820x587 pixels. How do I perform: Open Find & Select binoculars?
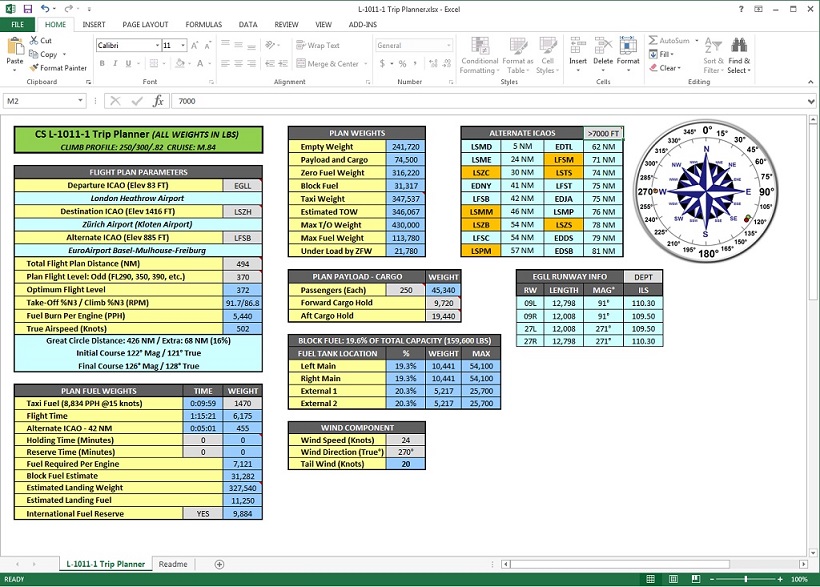point(738,55)
